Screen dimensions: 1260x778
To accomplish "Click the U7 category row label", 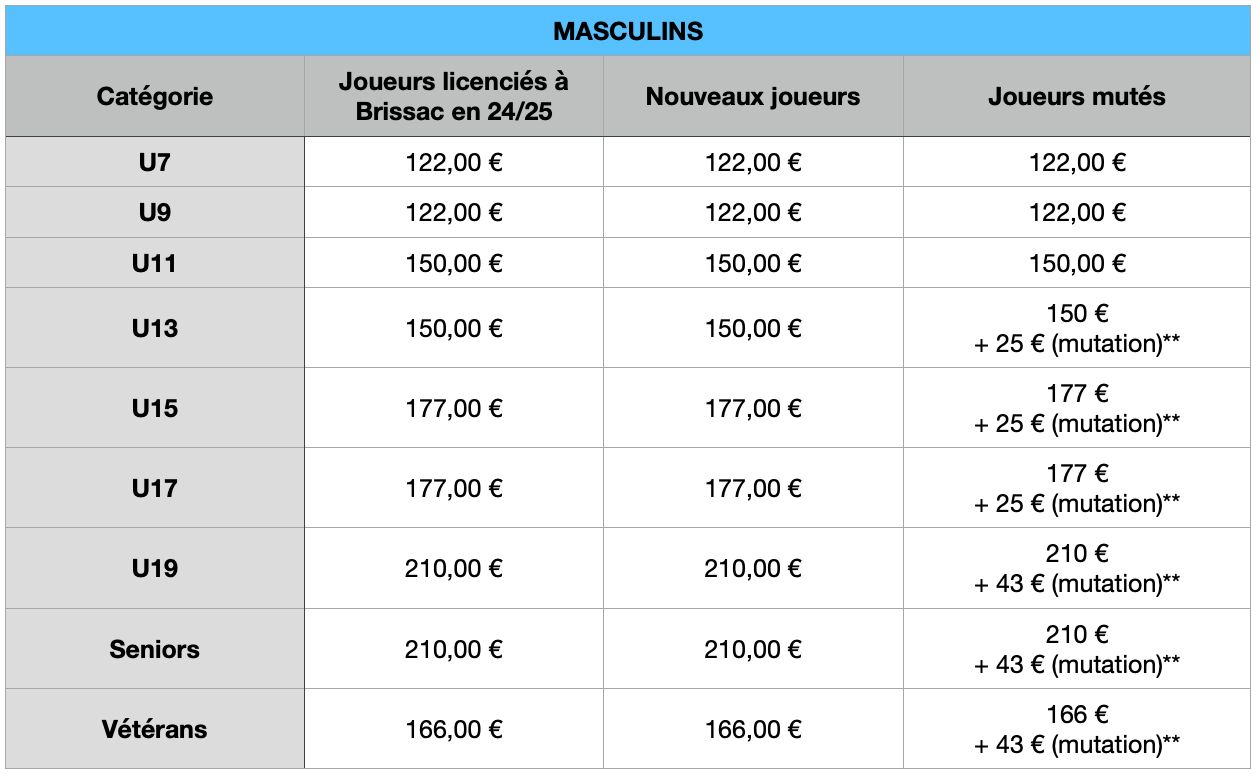I will click(155, 162).
